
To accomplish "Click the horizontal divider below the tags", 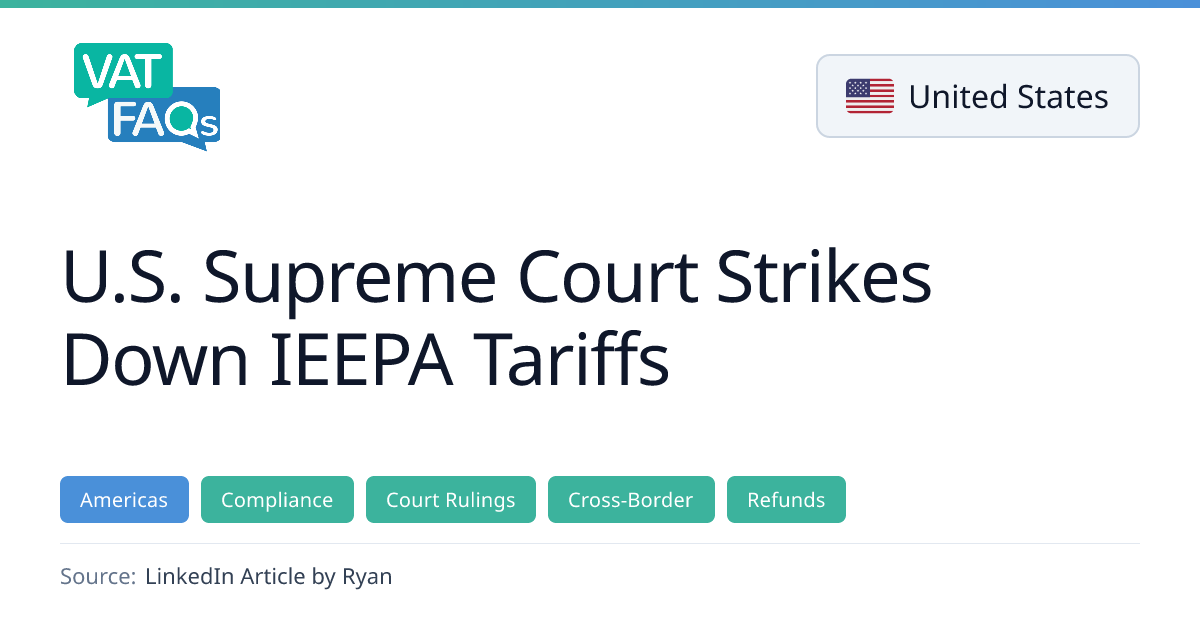I will pos(600,544).
